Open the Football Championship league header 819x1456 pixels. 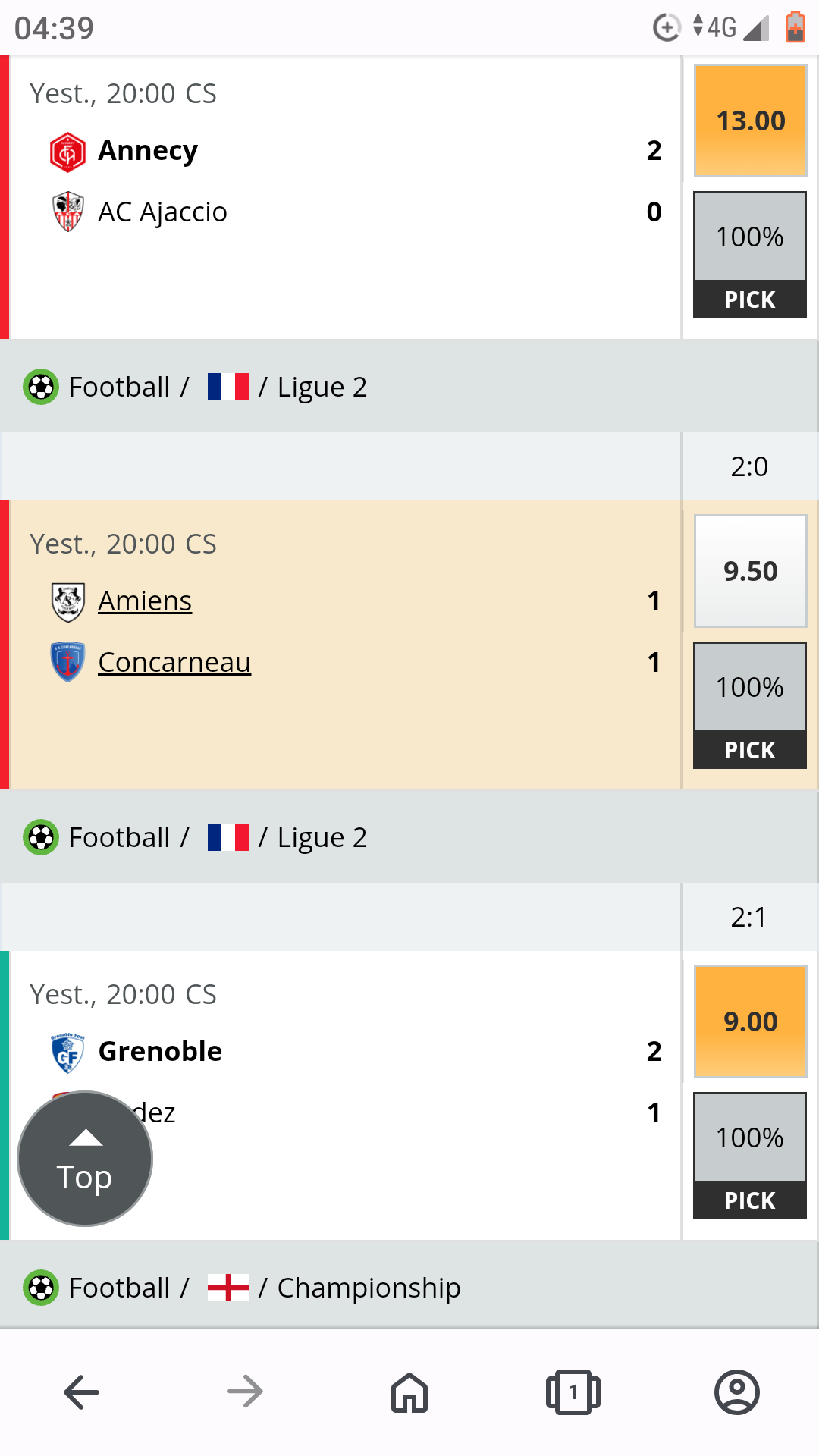(369, 1288)
